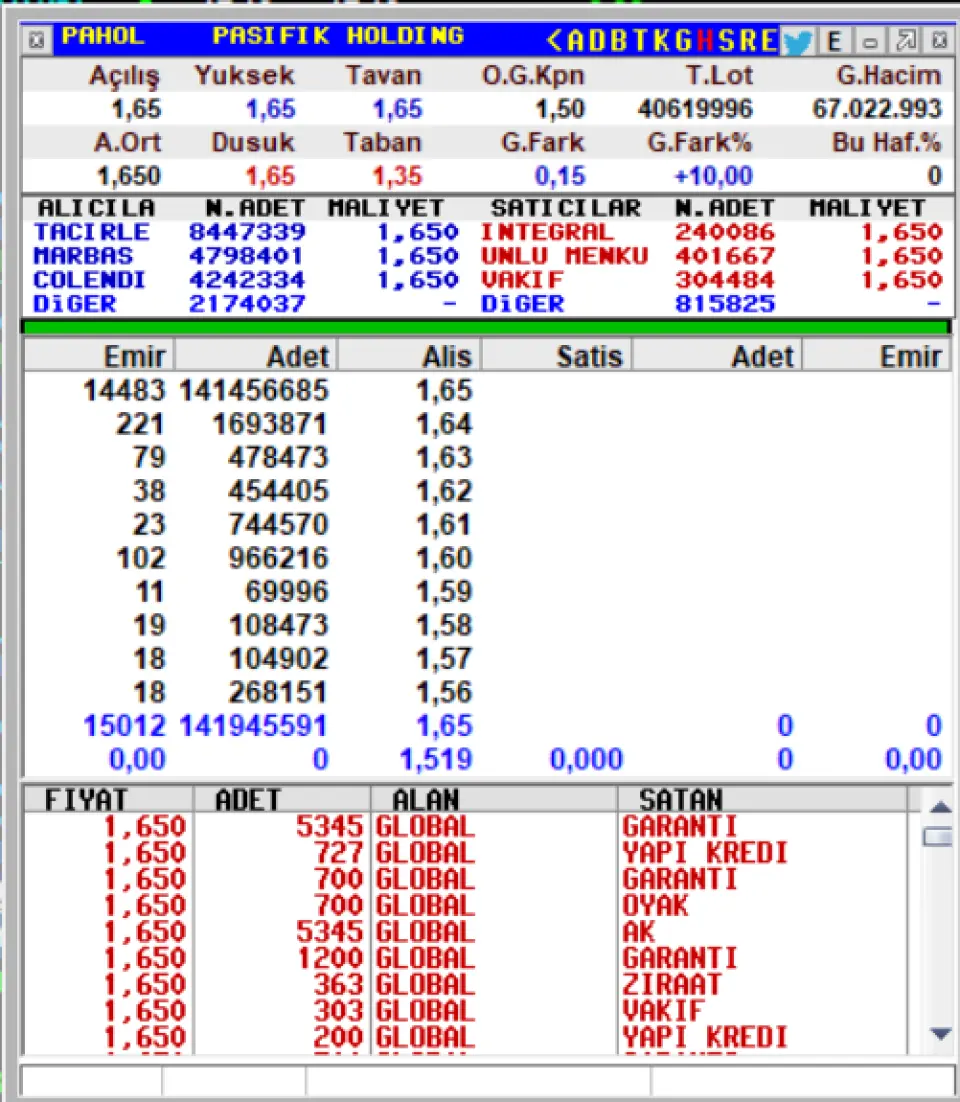Select seller INTEGRAL in SATICILAR list

click(547, 232)
